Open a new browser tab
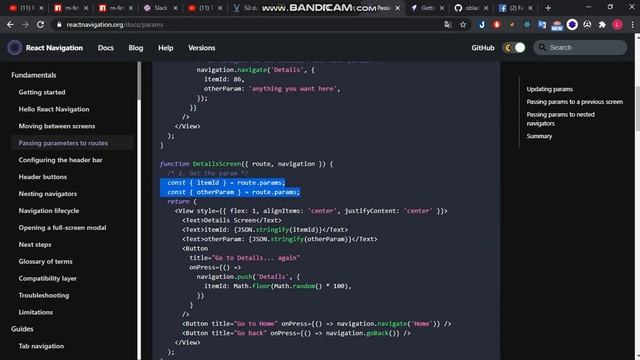The width and height of the screenshot is (640, 360). tap(548, 8)
